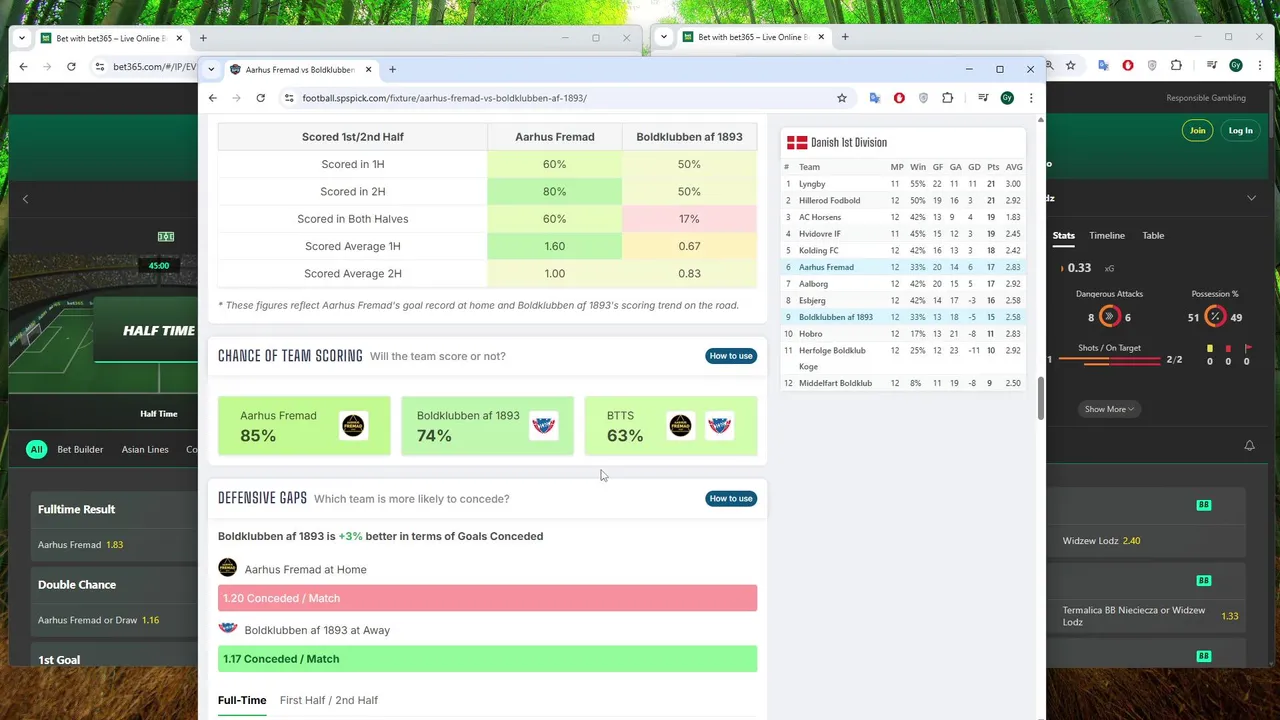Select the Timeline tab in right bet365 window
The width and height of the screenshot is (1280, 720).
(1107, 236)
